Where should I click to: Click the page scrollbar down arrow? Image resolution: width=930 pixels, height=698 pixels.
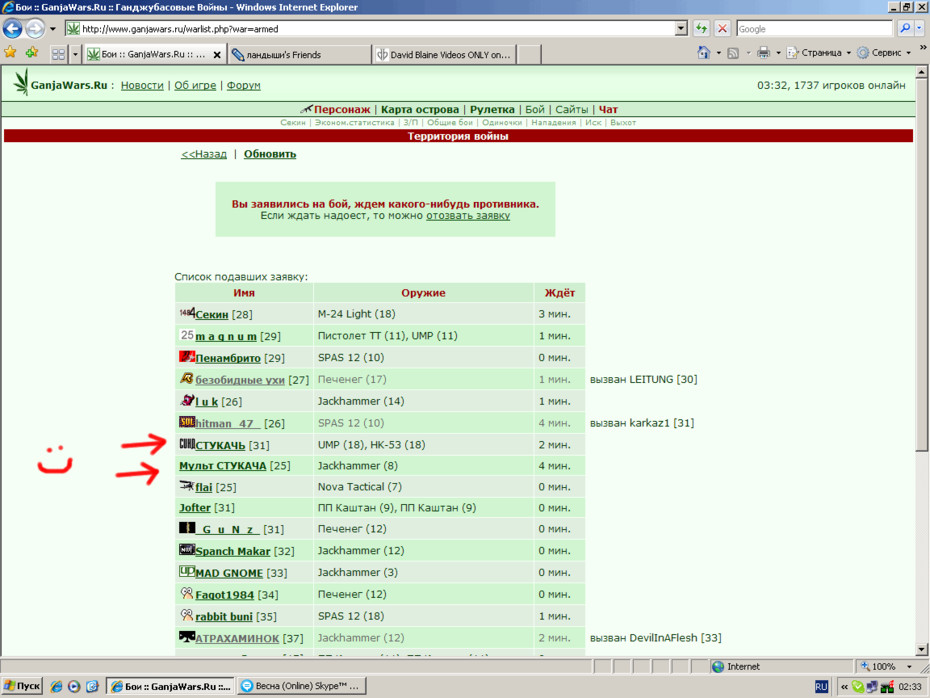[921, 649]
